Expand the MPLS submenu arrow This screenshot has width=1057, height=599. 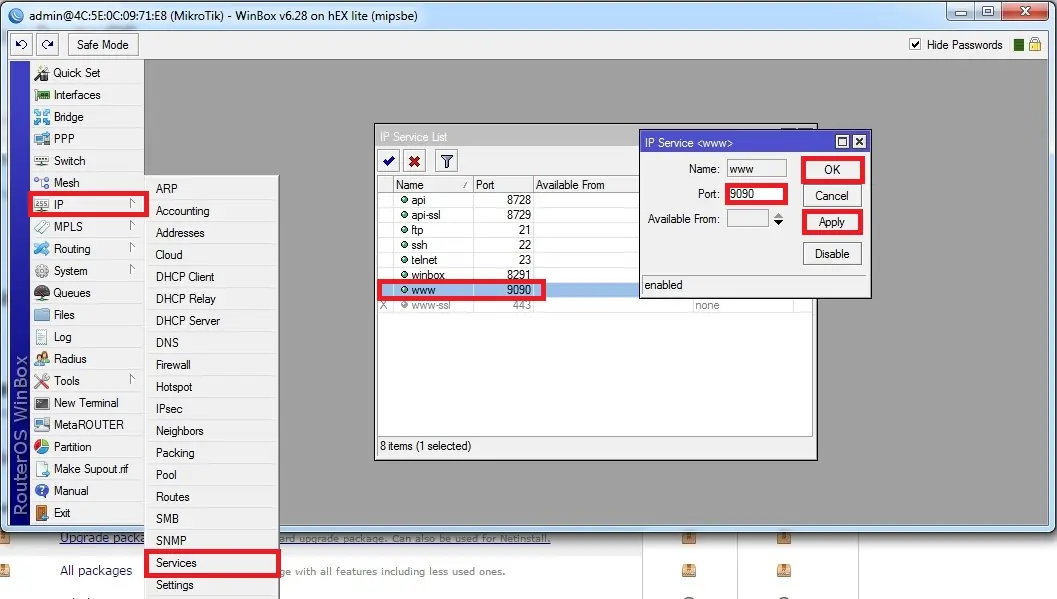point(132,226)
